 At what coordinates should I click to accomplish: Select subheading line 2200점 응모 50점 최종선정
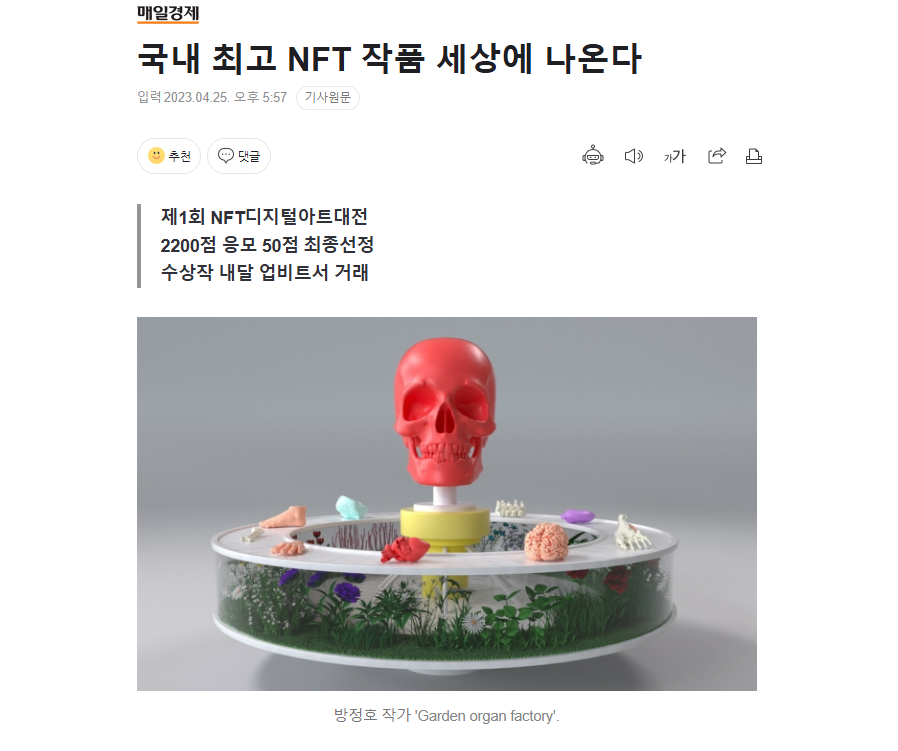click(267, 245)
